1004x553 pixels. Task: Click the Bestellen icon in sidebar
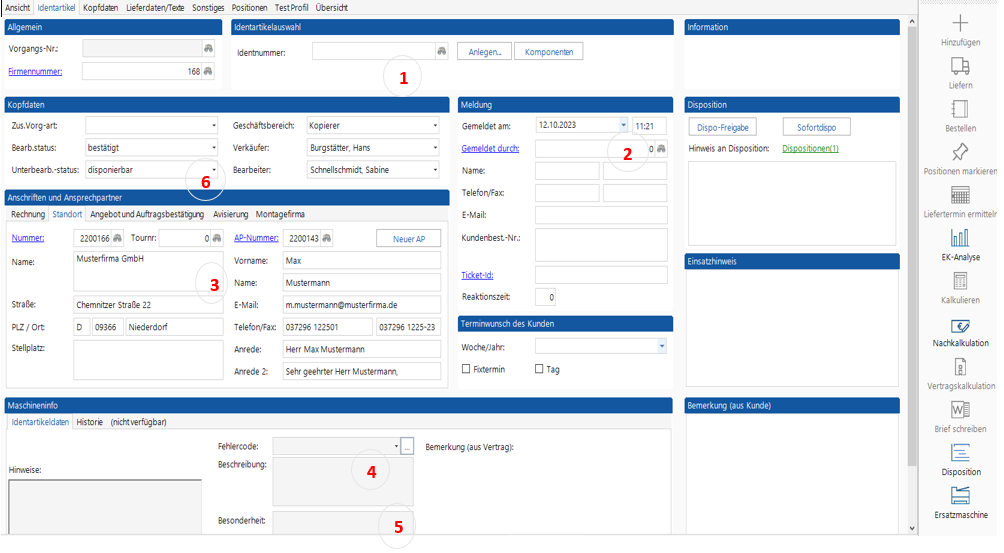point(960,109)
